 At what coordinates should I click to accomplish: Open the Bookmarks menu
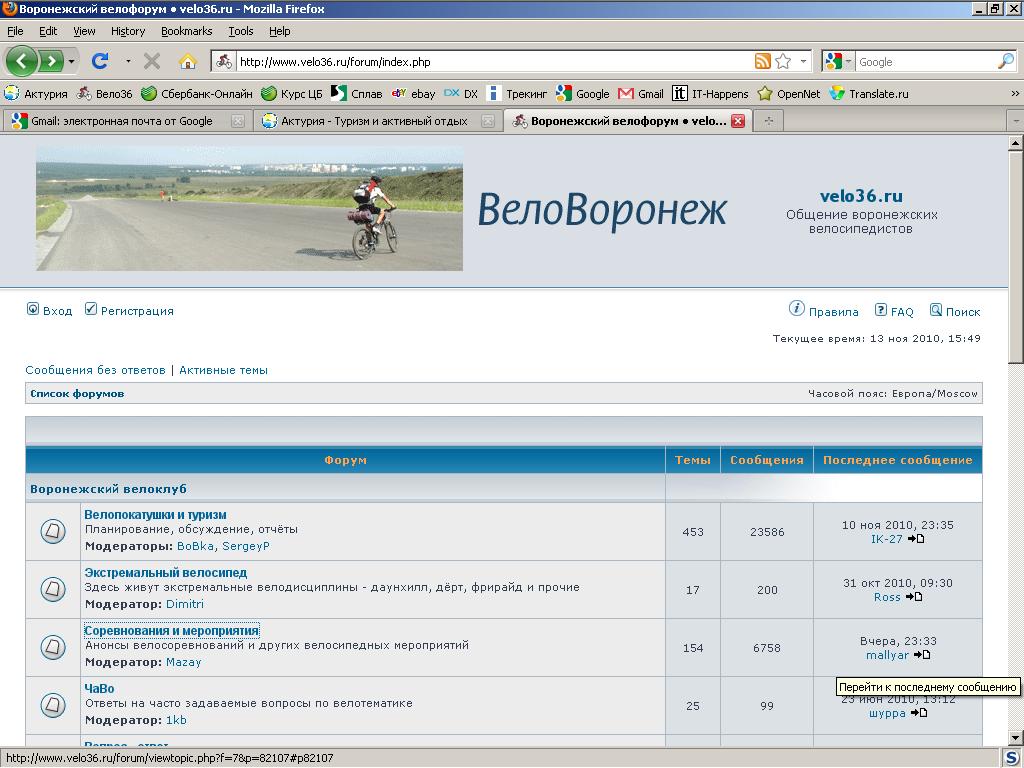pos(186,31)
